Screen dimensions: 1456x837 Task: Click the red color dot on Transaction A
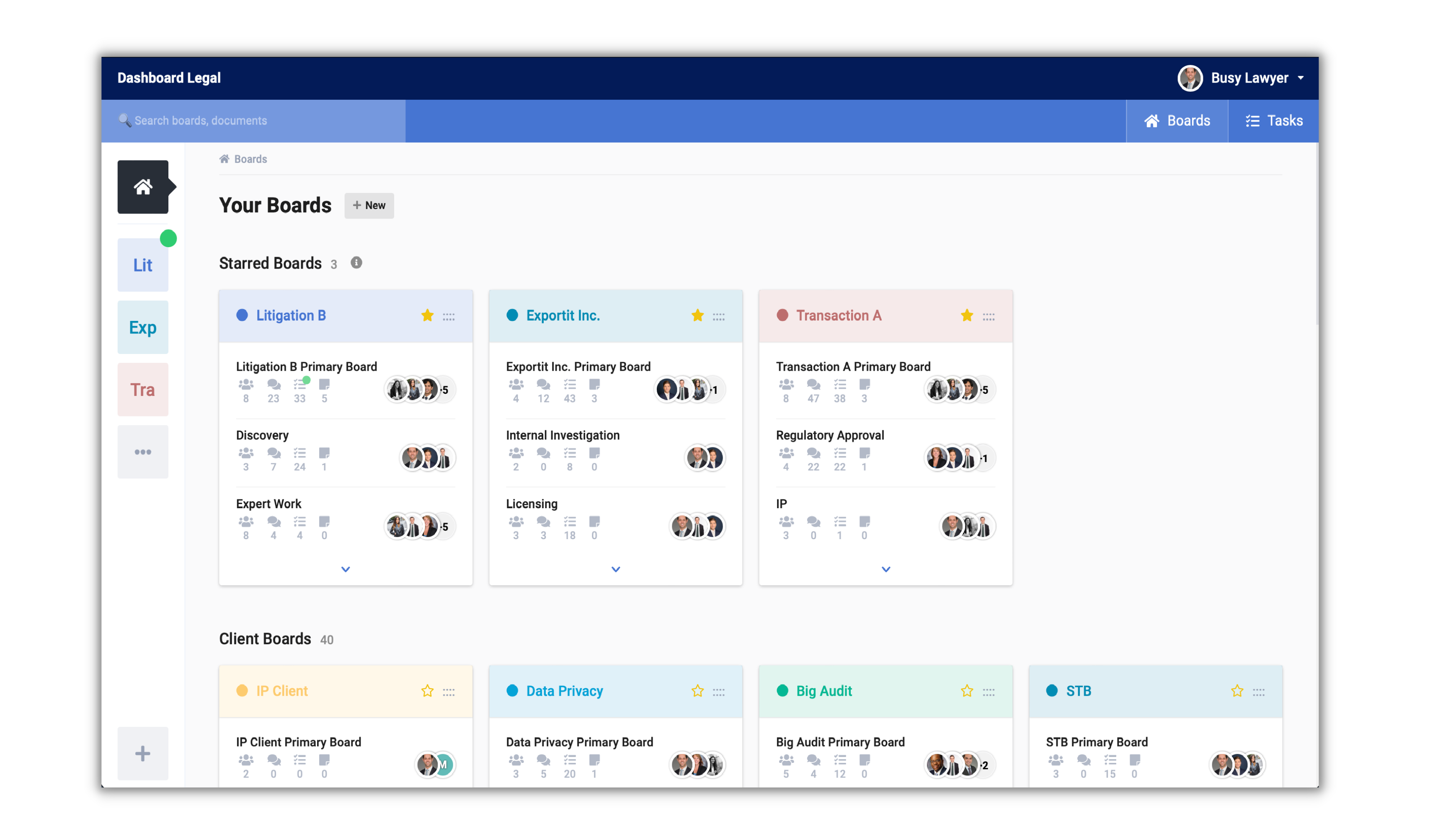(782, 315)
